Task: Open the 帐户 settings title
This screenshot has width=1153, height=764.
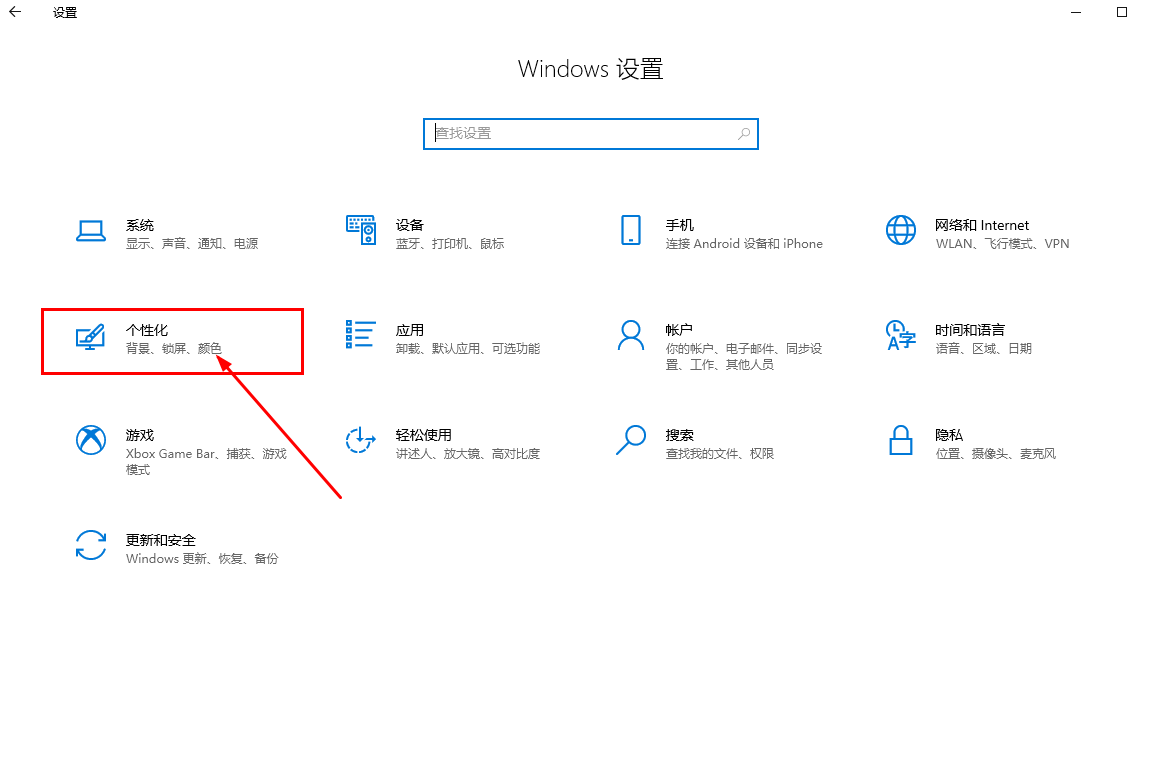Action: coord(679,330)
